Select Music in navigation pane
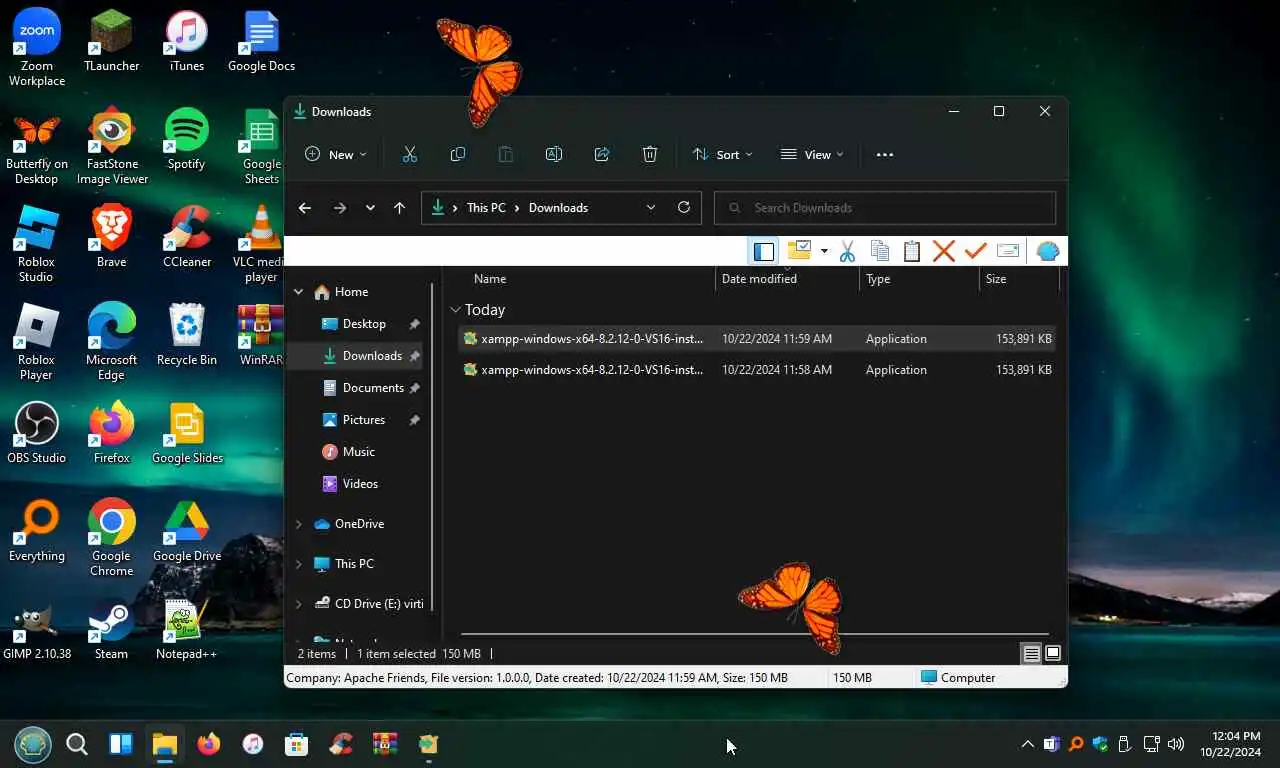Screen dimensions: 1280x768 click(358, 452)
